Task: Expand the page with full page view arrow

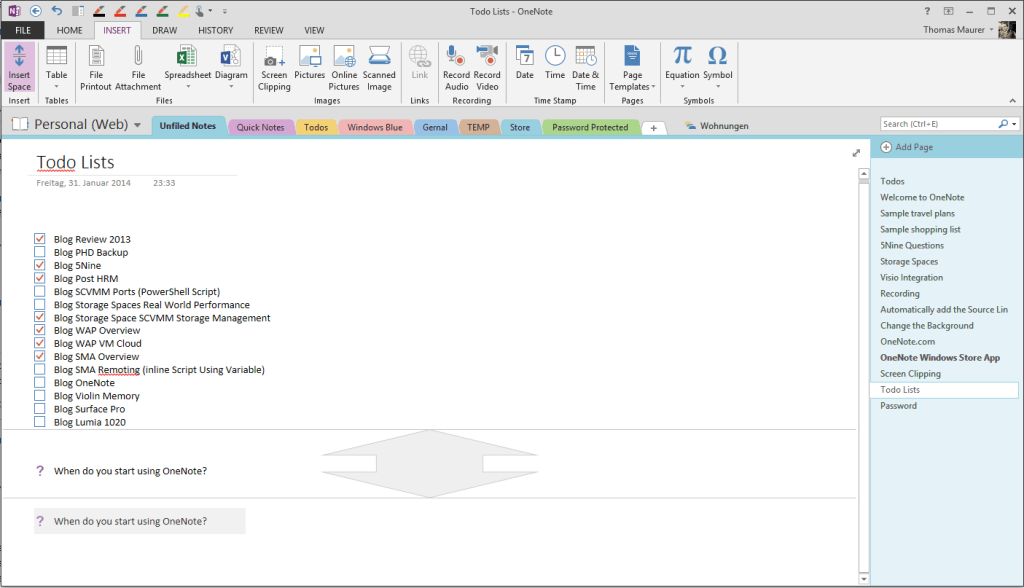Action: point(856,153)
